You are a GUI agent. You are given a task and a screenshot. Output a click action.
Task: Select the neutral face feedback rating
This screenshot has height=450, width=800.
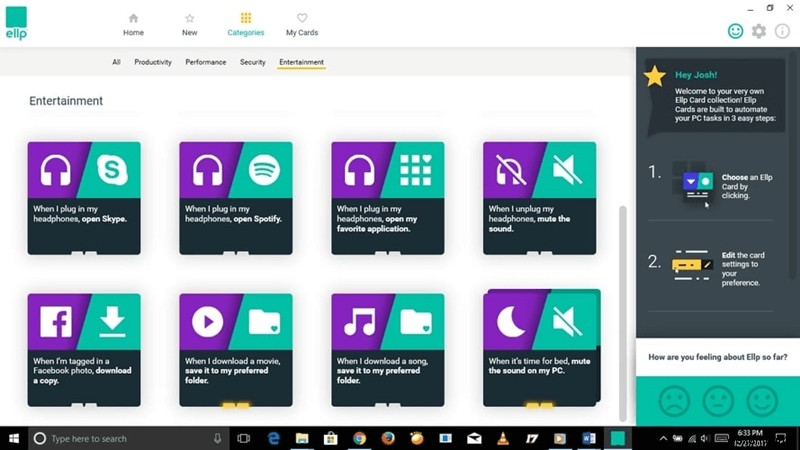click(718, 401)
